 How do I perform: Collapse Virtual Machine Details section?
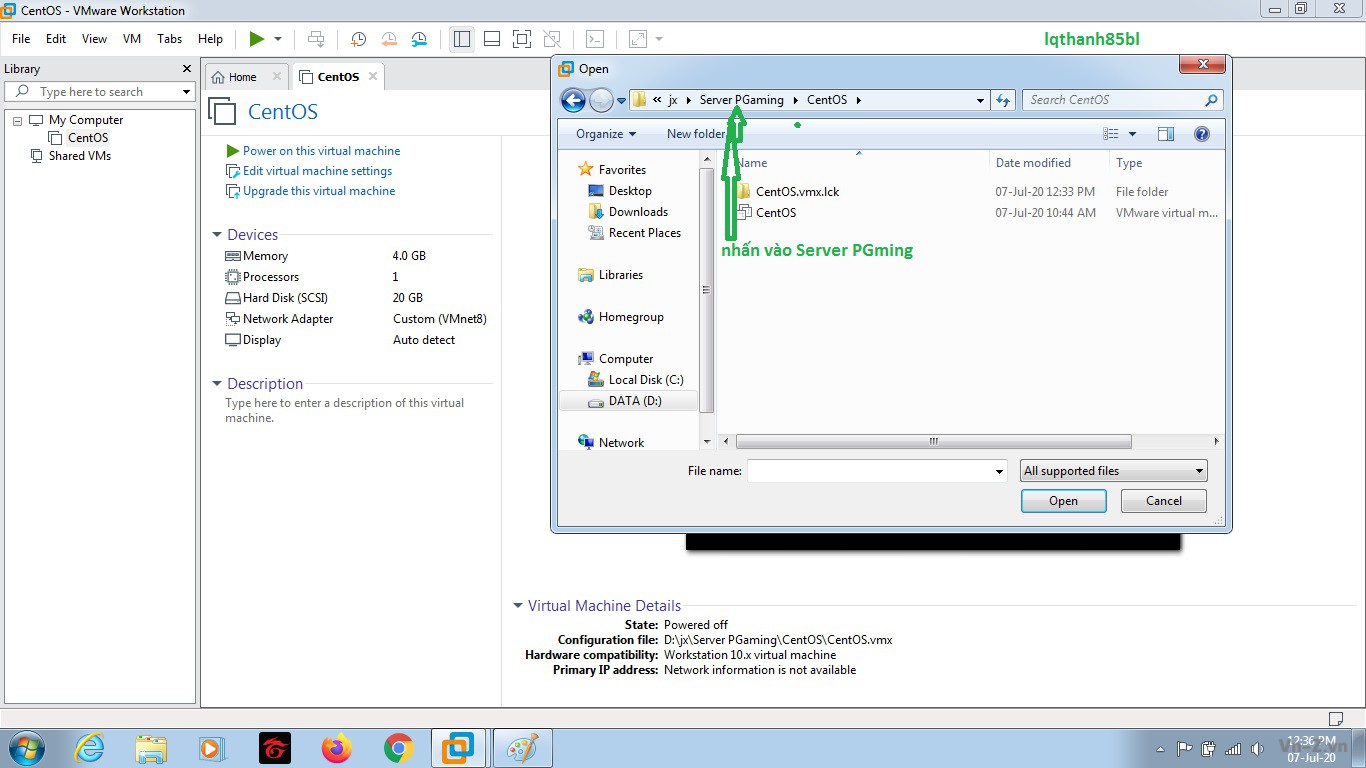click(x=518, y=606)
